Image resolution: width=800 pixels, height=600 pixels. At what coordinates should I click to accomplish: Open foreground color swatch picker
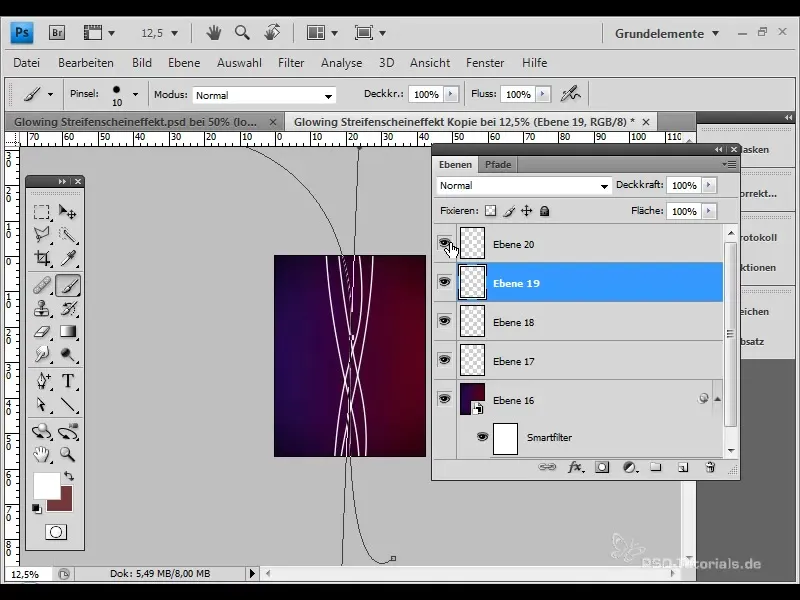(x=45, y=485)
